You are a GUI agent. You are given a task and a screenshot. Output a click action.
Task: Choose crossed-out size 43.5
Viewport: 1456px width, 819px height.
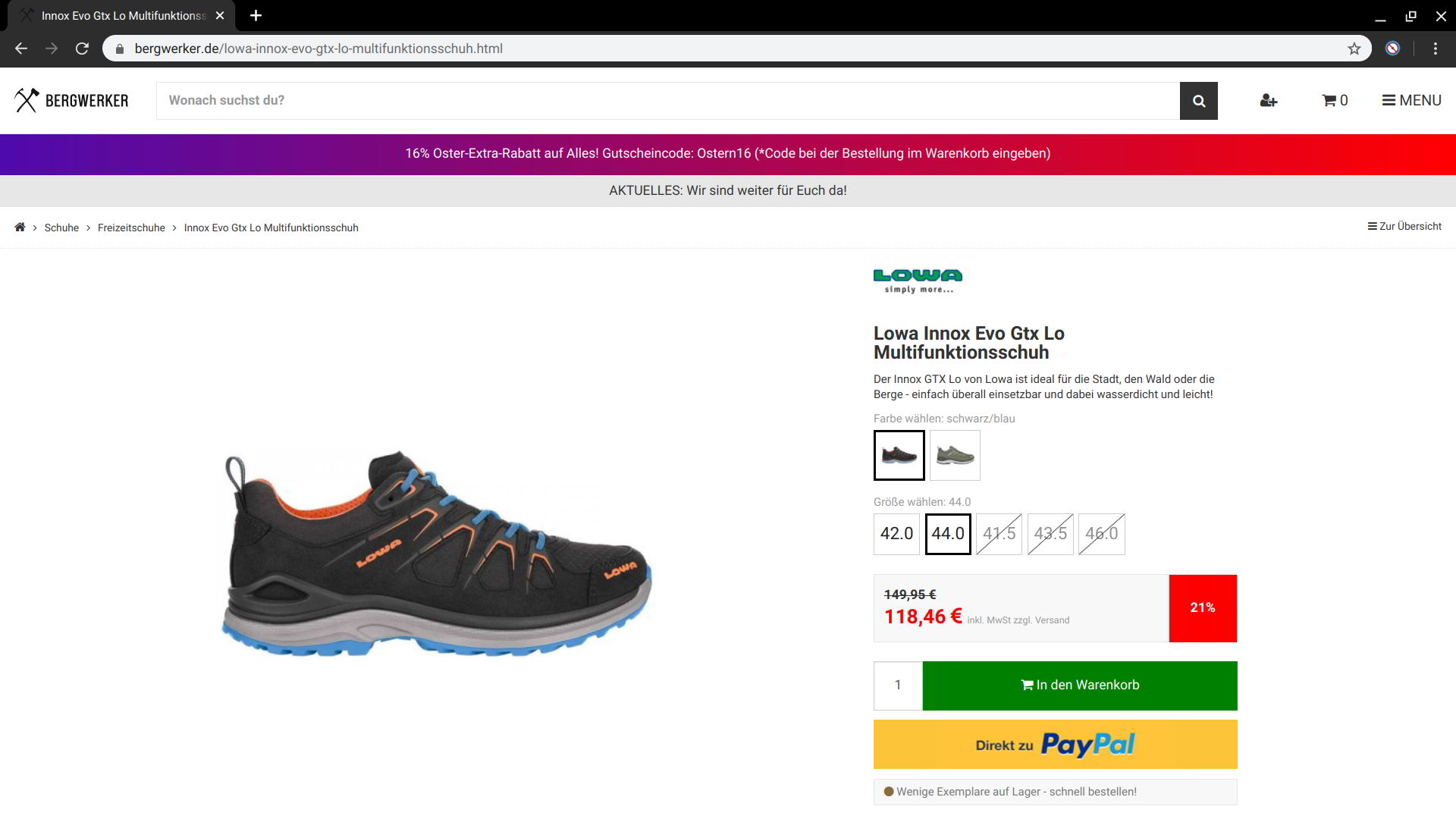(1050, 534)
